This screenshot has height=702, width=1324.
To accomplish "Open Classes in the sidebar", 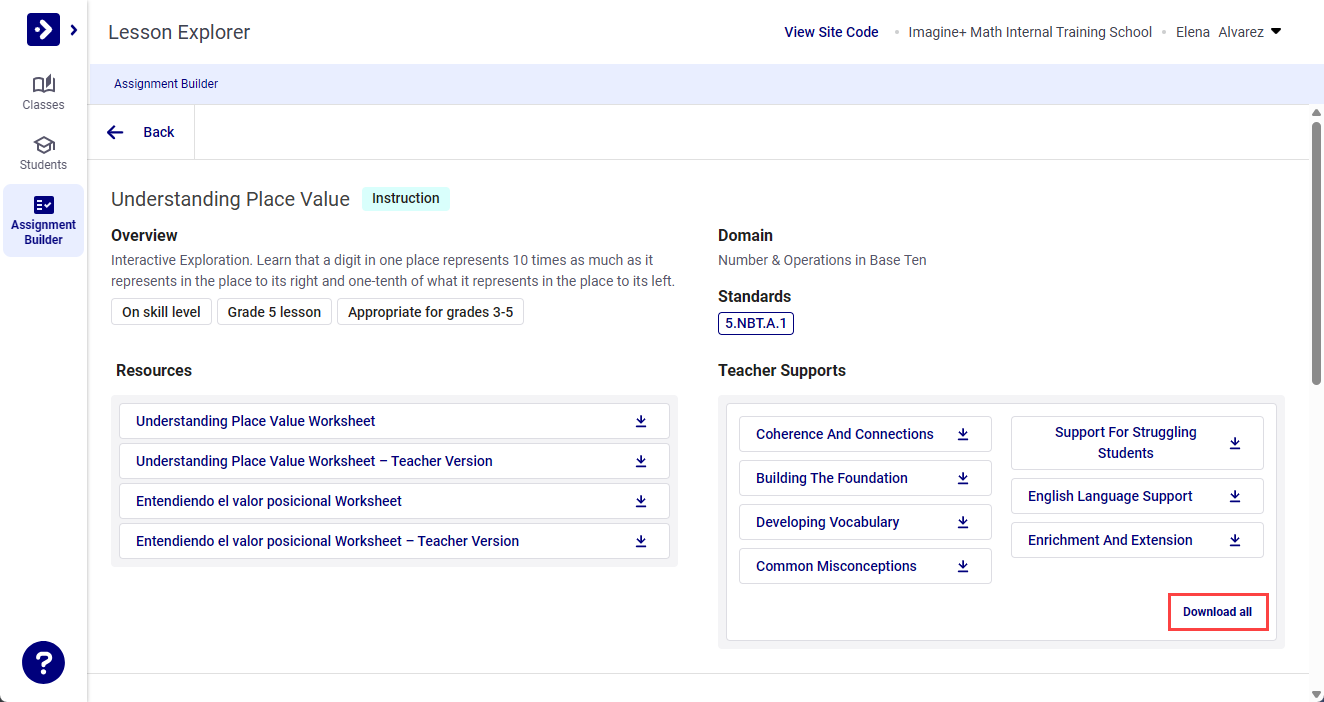I will pyautogui.click(x=43, y=92).
